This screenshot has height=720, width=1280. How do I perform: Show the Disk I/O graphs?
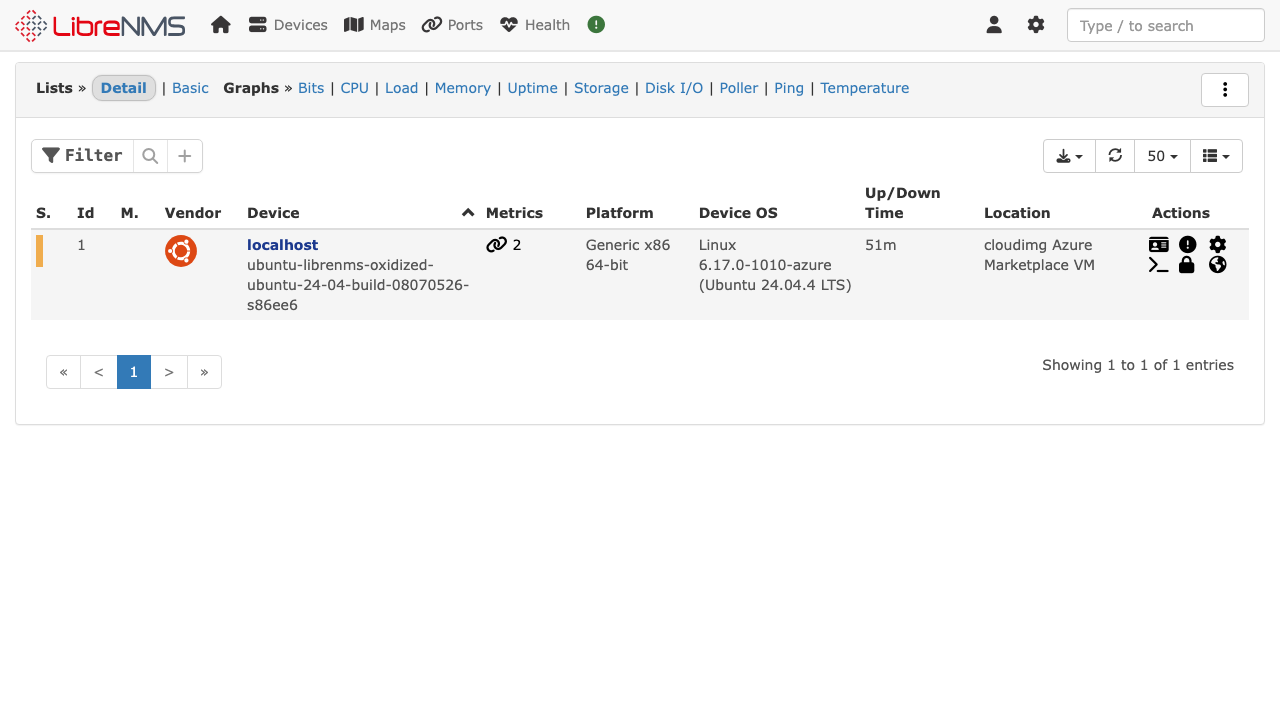674,88
